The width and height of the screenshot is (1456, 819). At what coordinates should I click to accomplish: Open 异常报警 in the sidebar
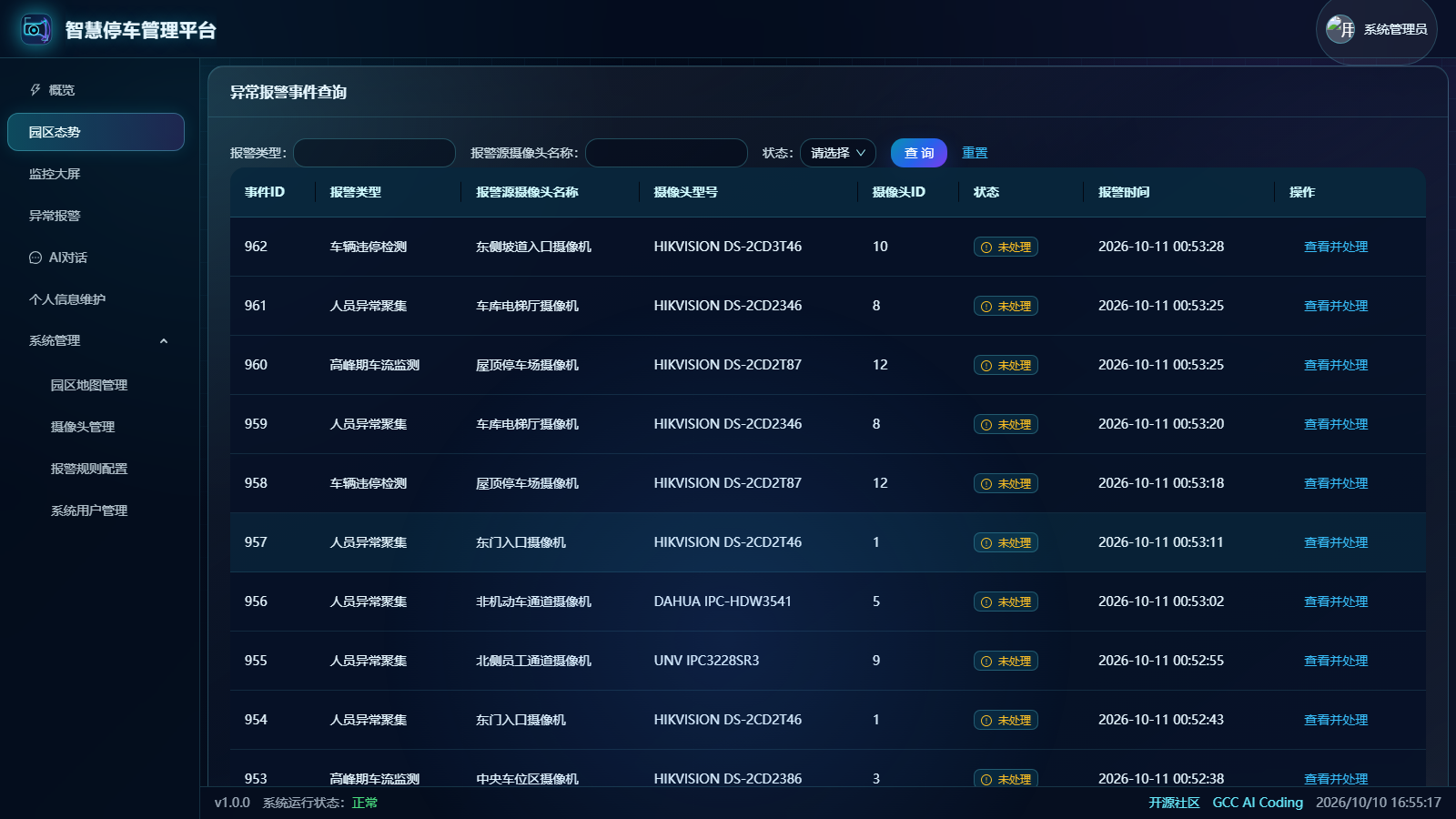96,216
